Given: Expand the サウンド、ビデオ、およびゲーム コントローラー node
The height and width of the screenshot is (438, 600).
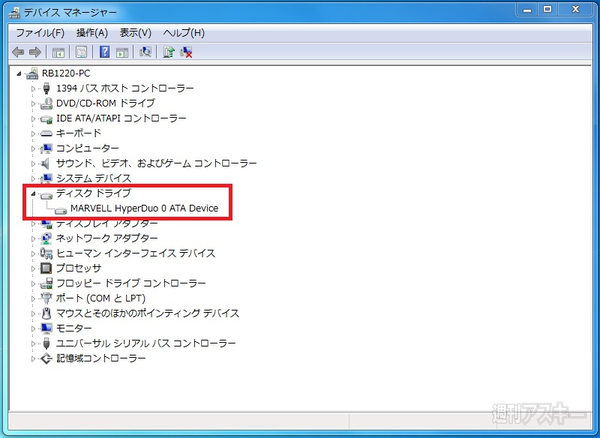Looking at the screenshot, I should coord(33,164).
